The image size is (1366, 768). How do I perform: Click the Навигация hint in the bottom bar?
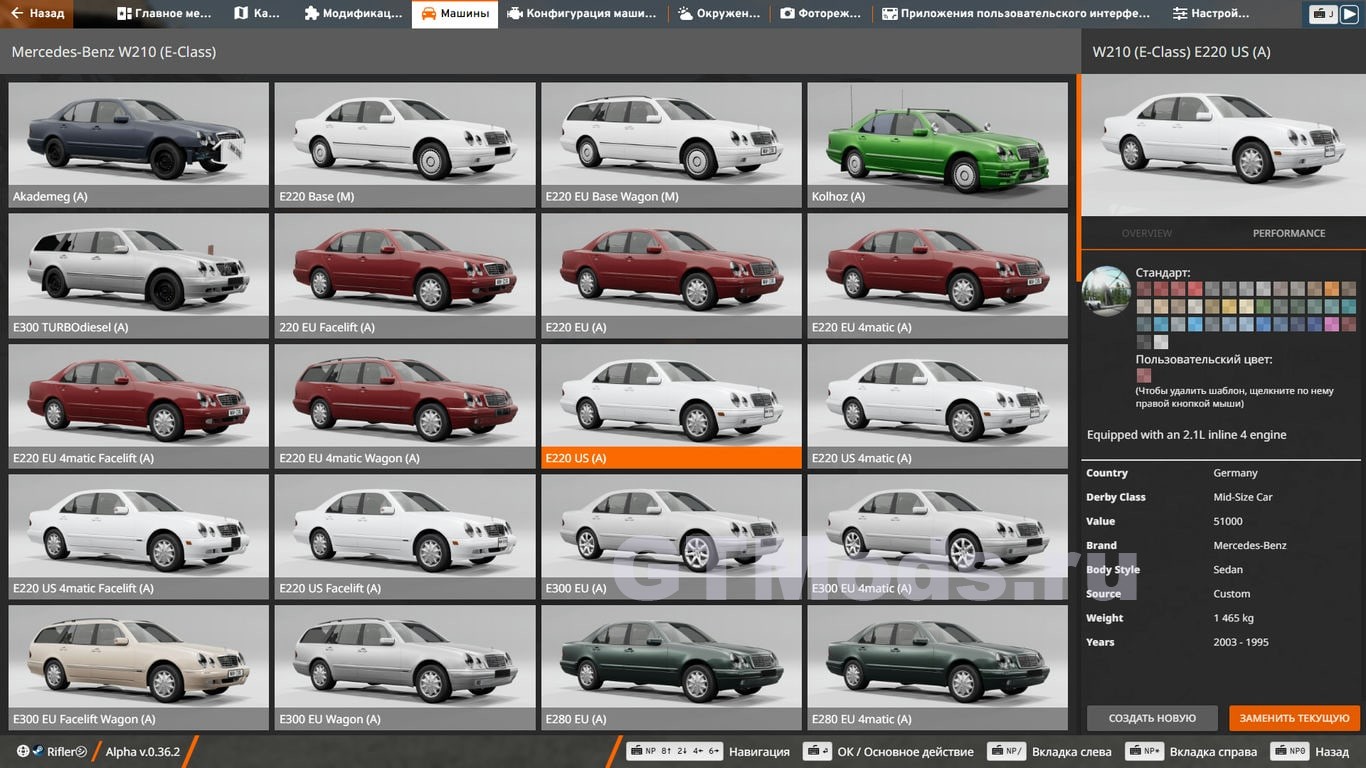coord(708,752)
